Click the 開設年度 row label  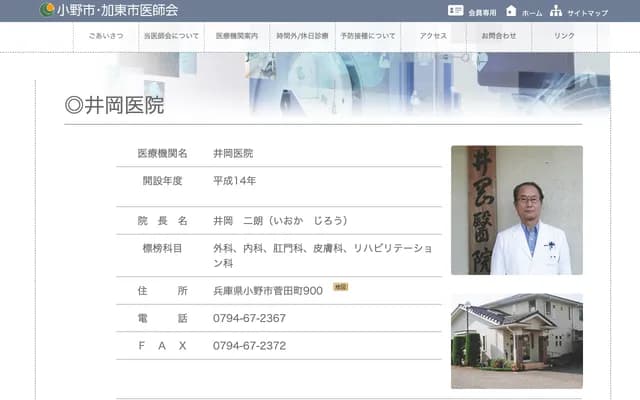tap(162, 181)
